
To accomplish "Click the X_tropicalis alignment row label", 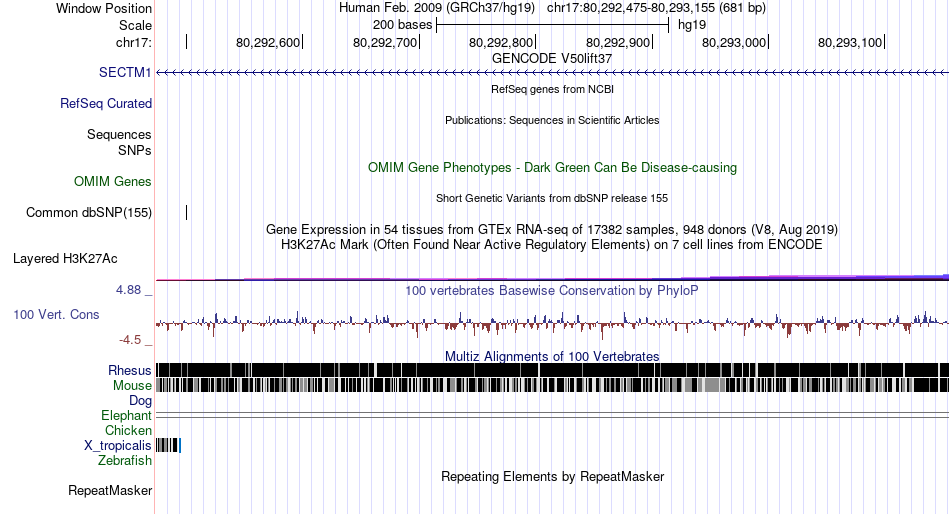I will tap(118, 446).
